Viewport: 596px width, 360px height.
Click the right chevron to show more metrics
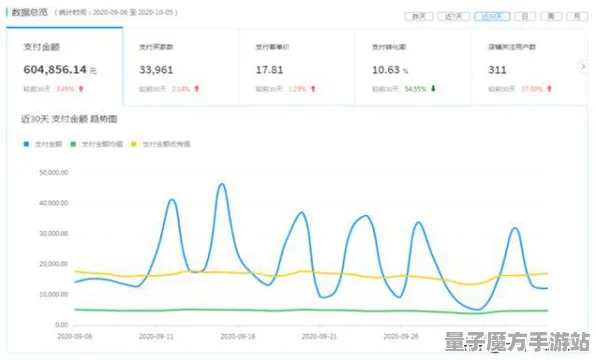pos(583,67)
